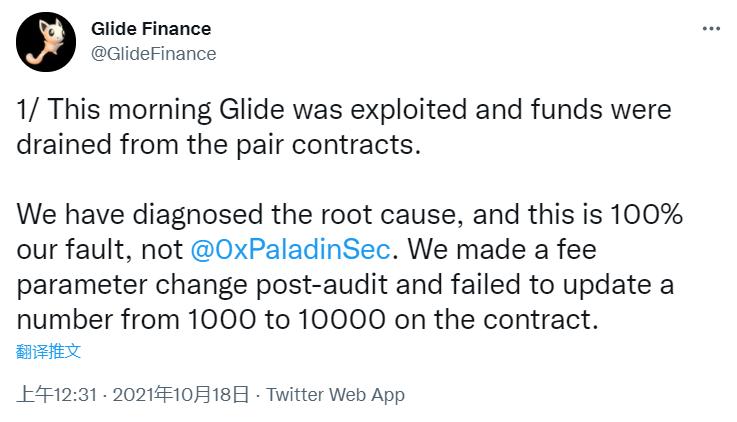Click the @GlideFinance handle
Viewport: 737px width, 422px height.
tap(153, 54)
